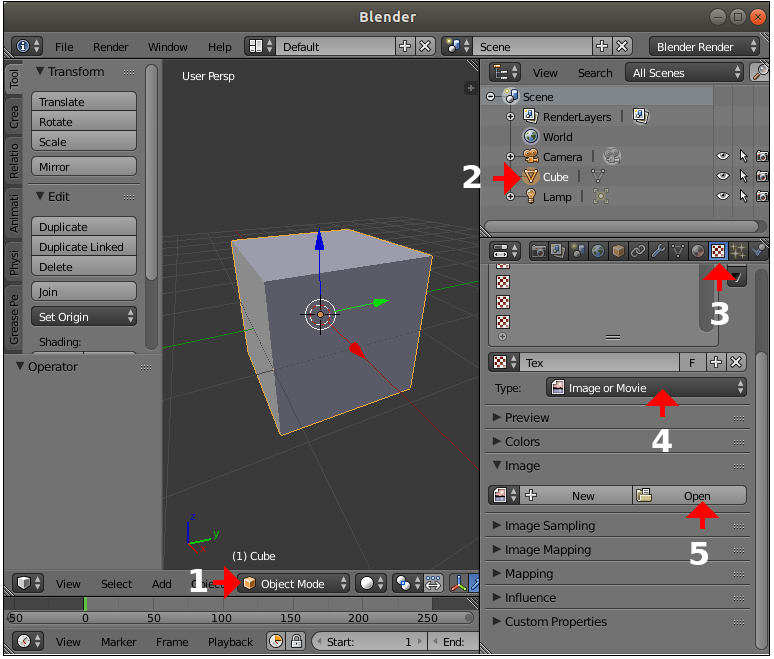Click the Camera object icon in outliner
This screenshot has height=659, width=774.
531,156
